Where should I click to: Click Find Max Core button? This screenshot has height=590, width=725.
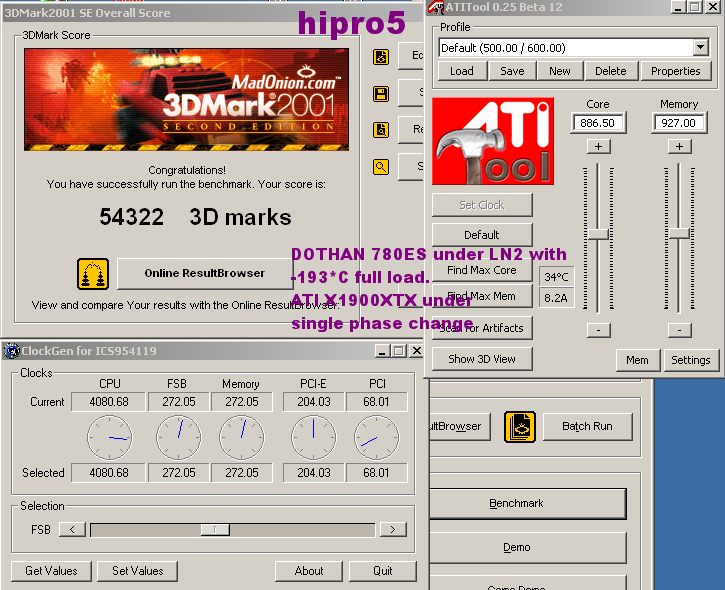pyautogui.click(x=482, y=270)
